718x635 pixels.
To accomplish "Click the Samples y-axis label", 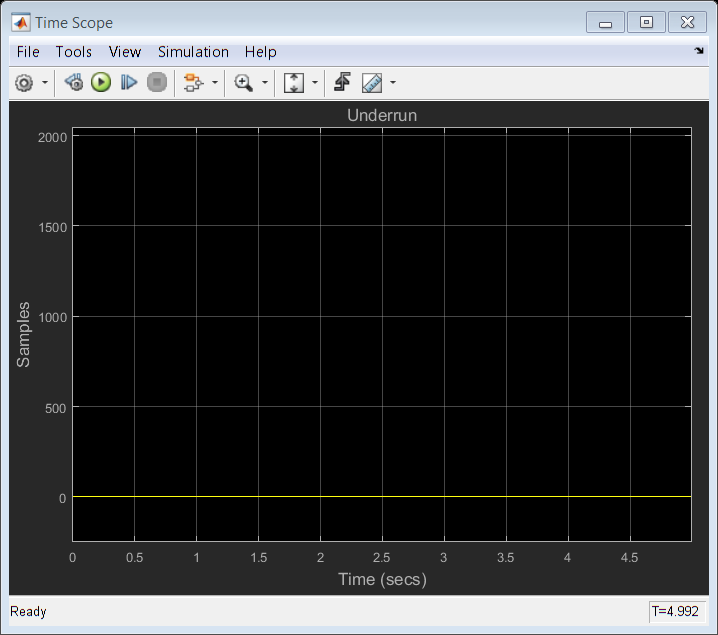I will [x=23, y=334].
